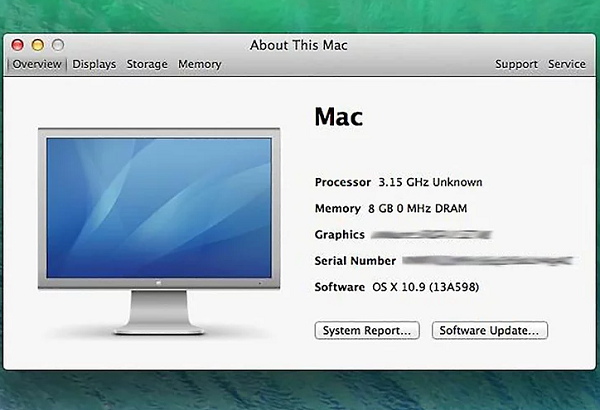Click the large 'Mac' heading

point(339,117)
